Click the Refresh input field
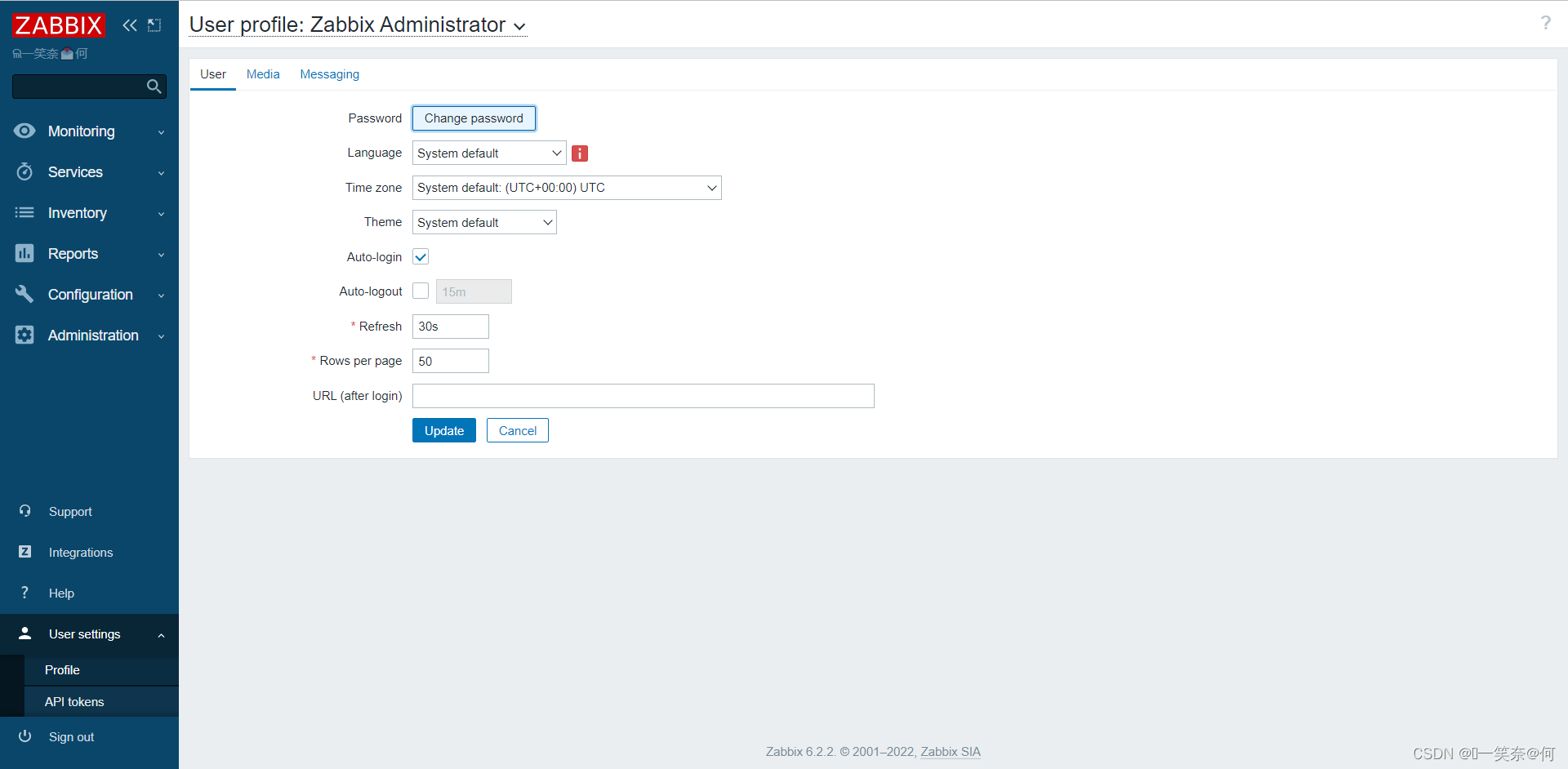Image resolution: width=1568 pixels, height=769 pixels. tap(451, 327)
